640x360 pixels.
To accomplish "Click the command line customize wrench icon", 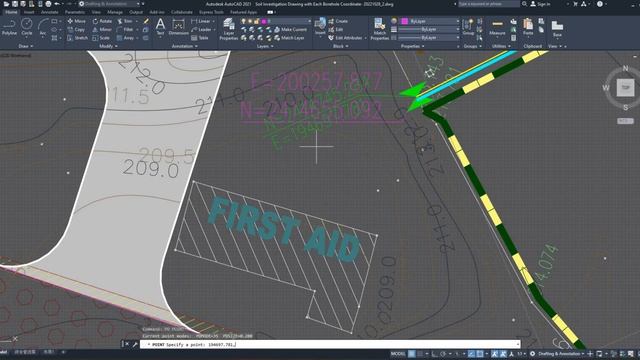I will click(x=135, y=344).
